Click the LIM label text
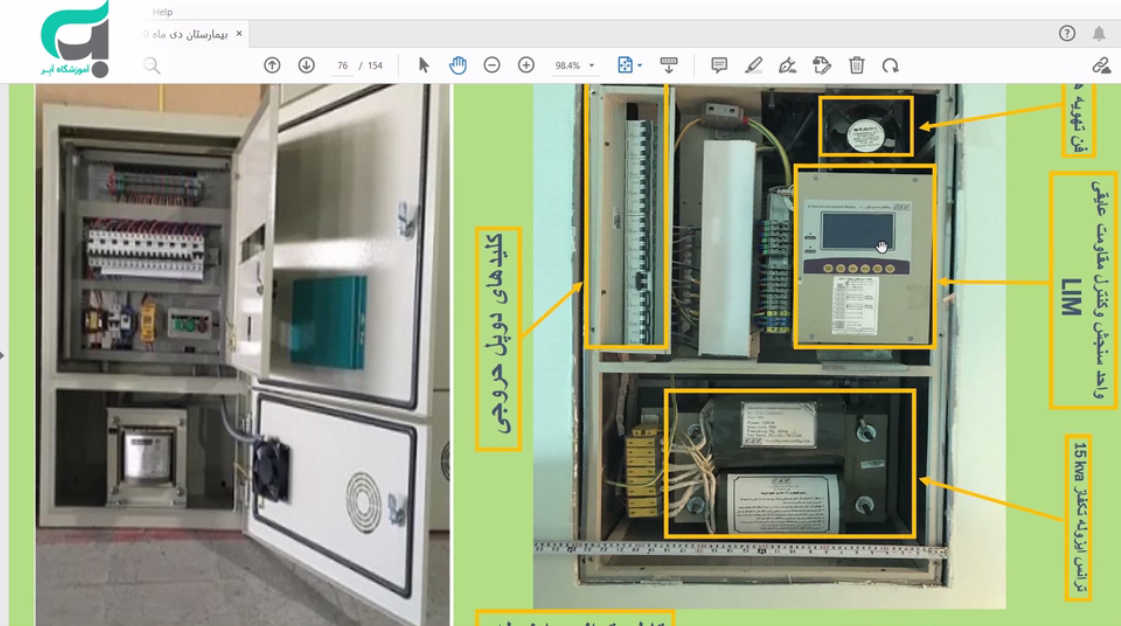 [1070, 297]
